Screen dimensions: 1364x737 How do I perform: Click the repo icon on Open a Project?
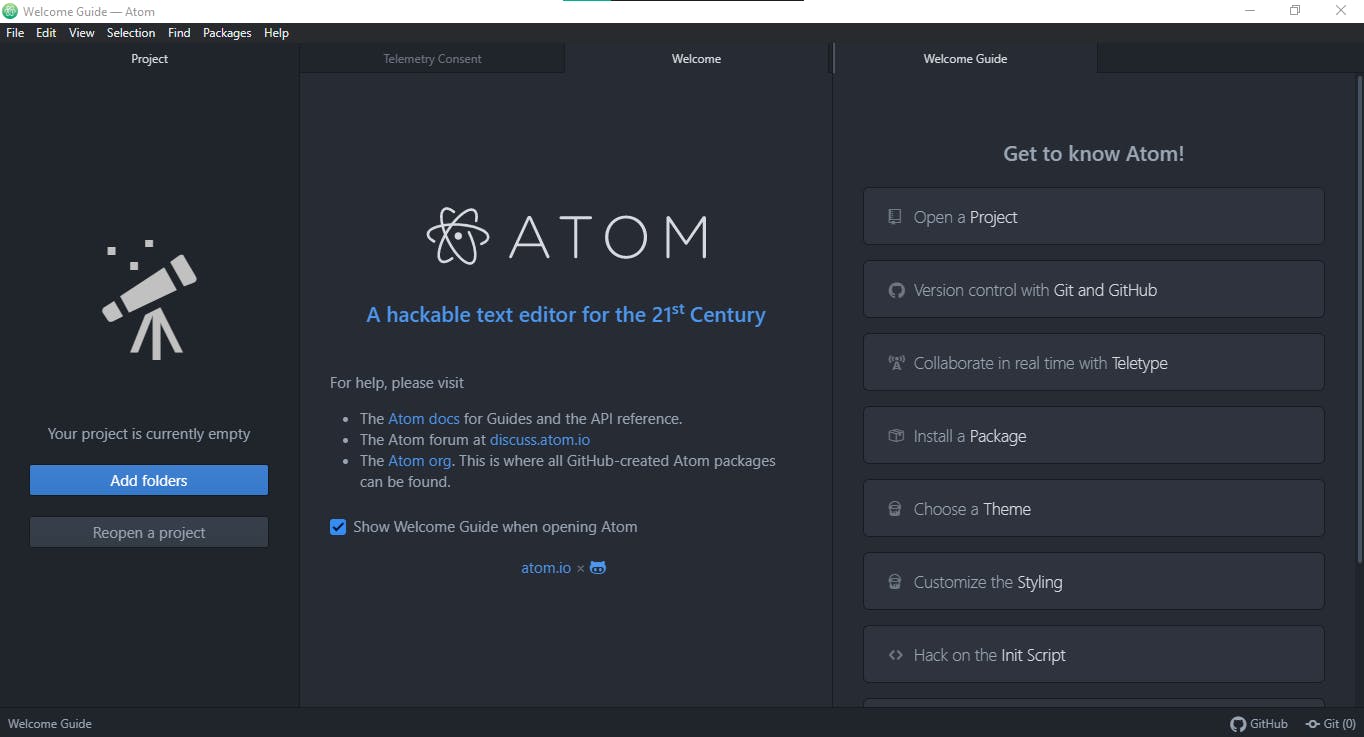pyautogui.click(x=895, y=217)
